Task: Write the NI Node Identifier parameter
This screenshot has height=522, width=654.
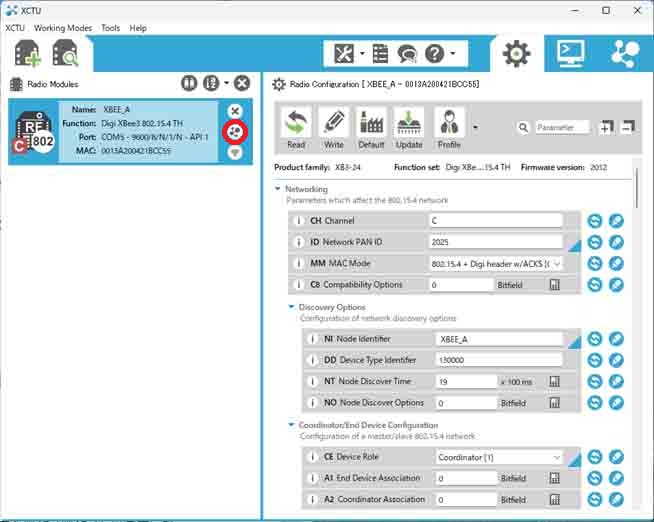Action: click(x=616, y=339)
